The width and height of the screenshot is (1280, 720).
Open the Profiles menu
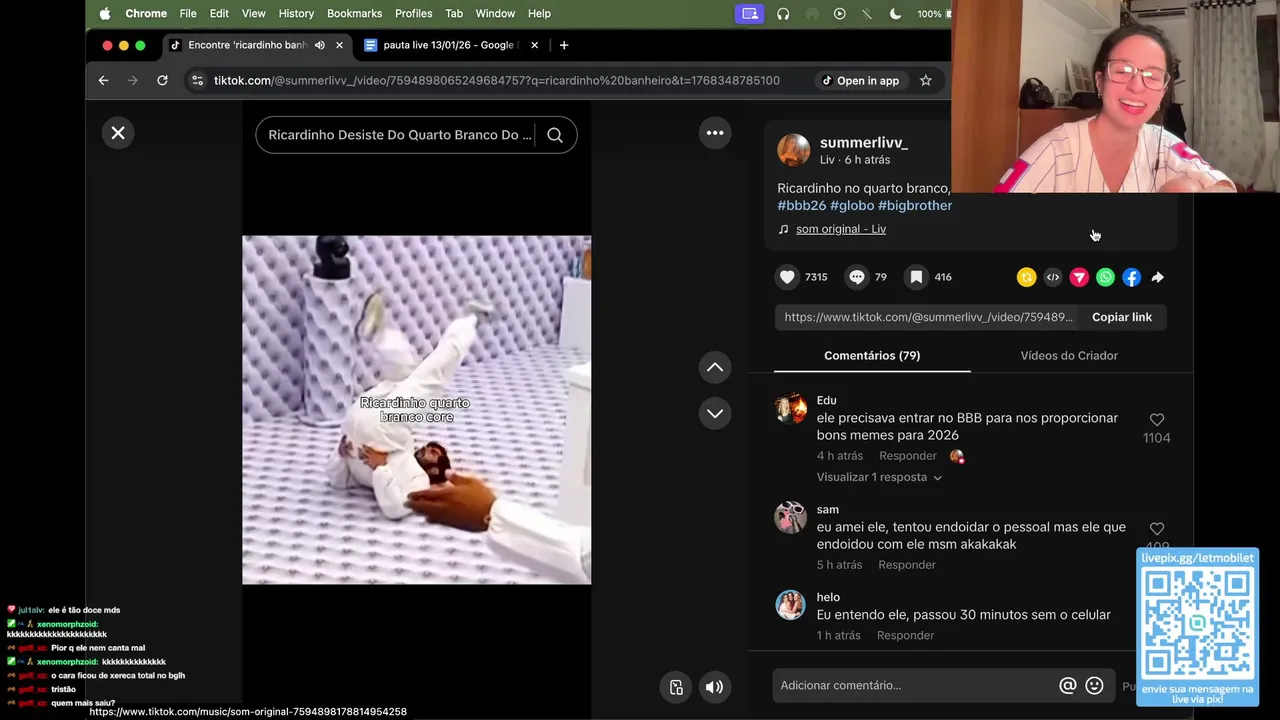413,14
